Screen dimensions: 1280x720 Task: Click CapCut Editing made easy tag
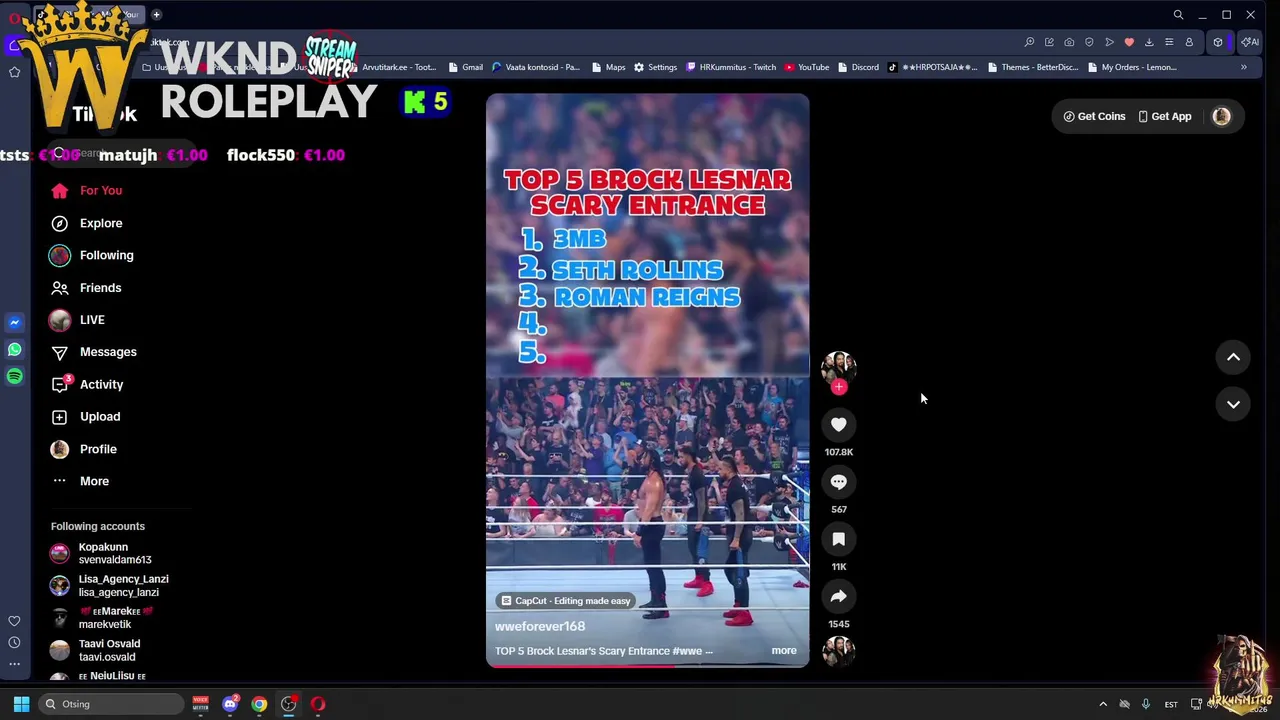tap(566, 601)
